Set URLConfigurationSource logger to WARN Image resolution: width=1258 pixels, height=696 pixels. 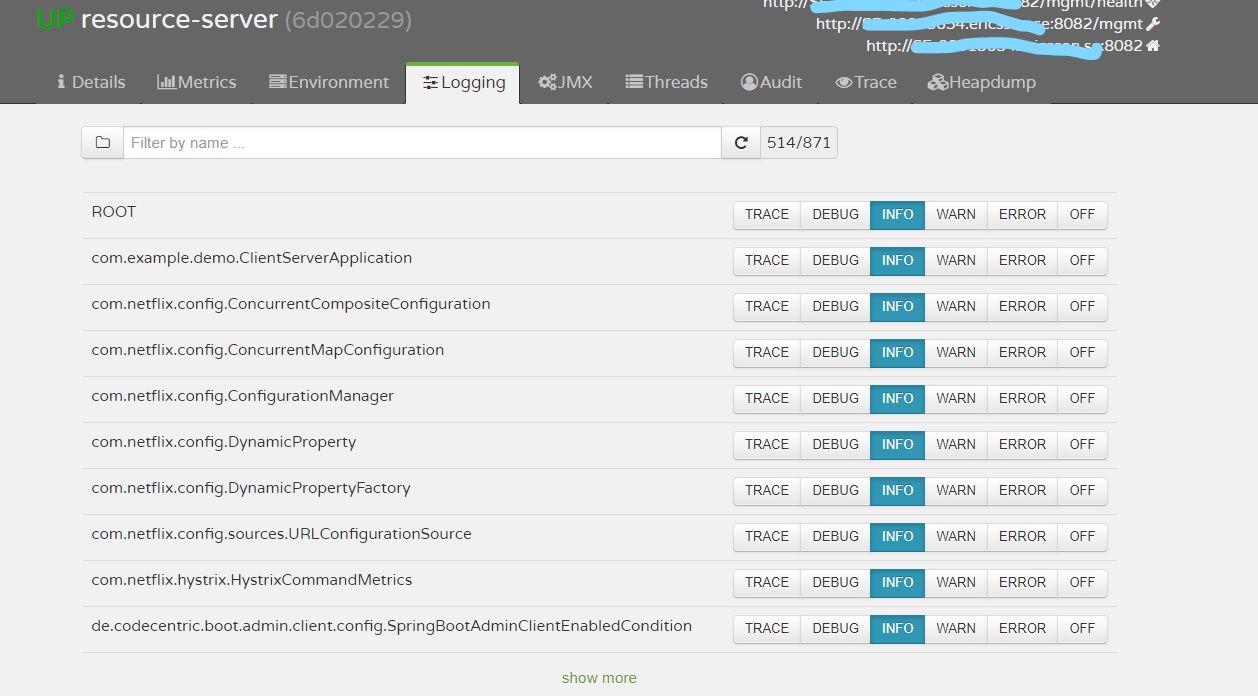956,537
